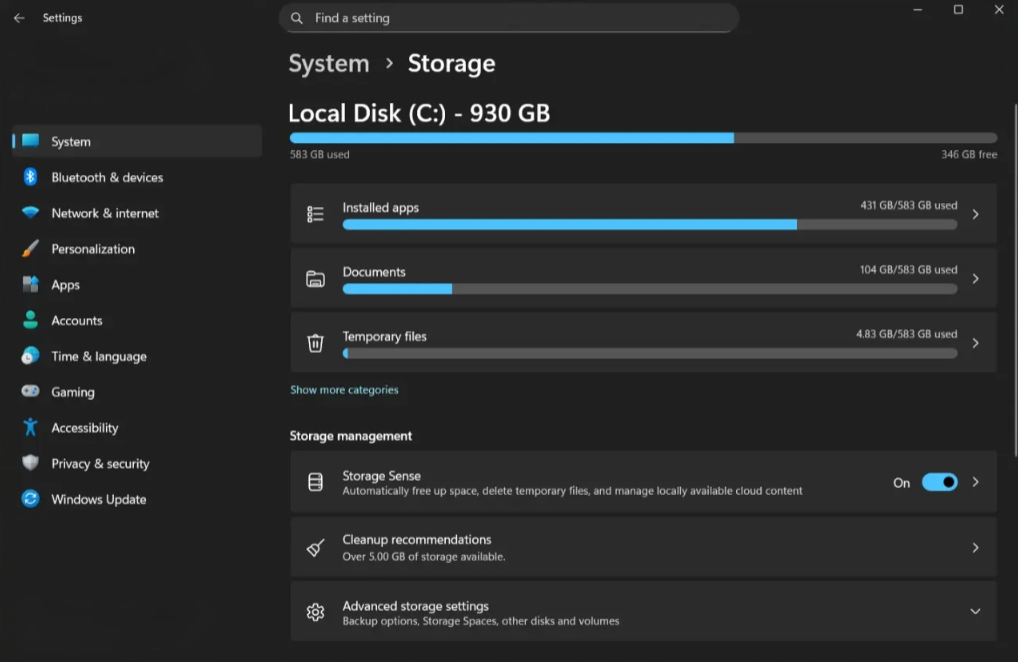Screen dimensions: 1018x662
Task: Click the Storage breadcrumb title
Action: [451, 64]
